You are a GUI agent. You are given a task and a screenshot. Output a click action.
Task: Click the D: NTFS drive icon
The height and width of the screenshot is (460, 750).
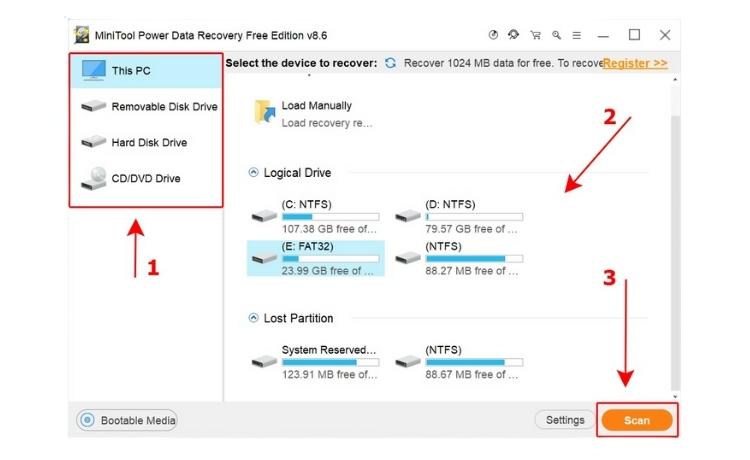click(x=408, y=216)
